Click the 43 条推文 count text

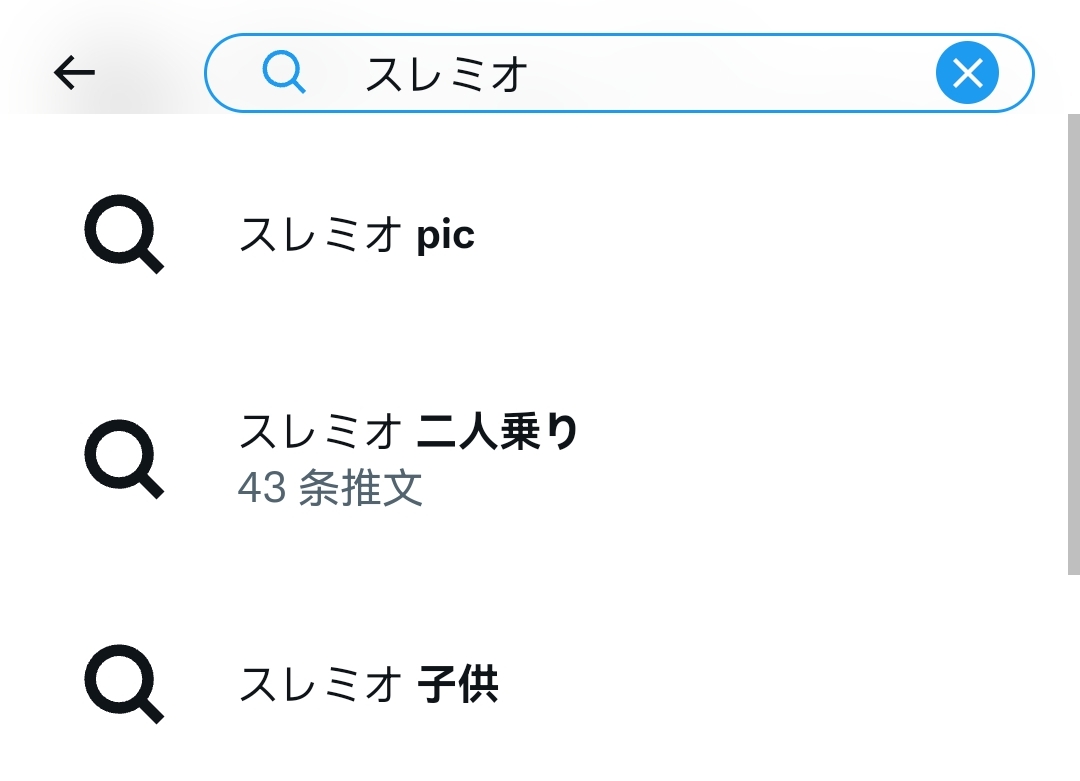tap(330, 488)
